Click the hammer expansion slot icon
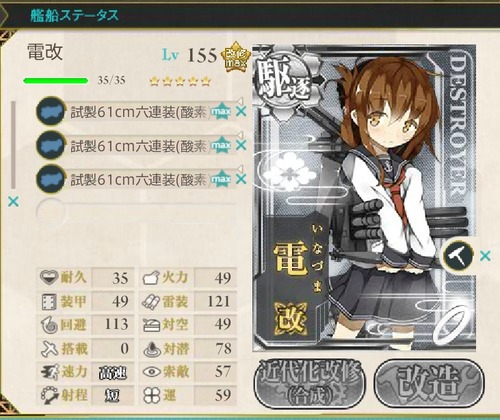 pyautogui.click(x=458, y=255)
